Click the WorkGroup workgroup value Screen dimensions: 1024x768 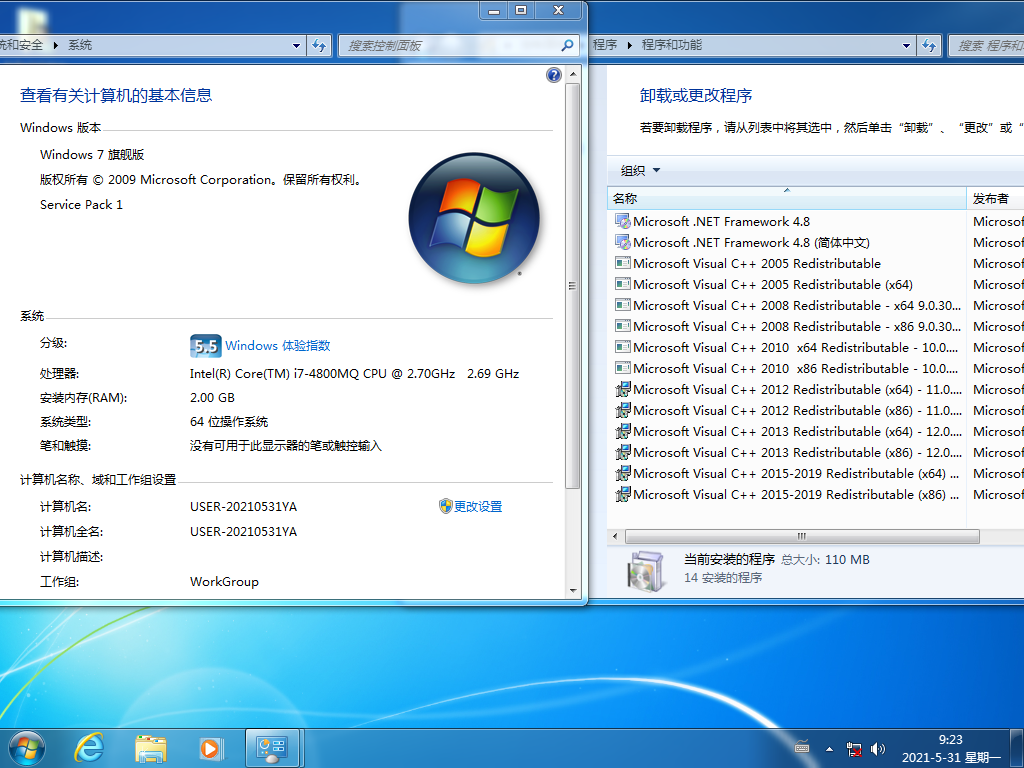[224, 581]
